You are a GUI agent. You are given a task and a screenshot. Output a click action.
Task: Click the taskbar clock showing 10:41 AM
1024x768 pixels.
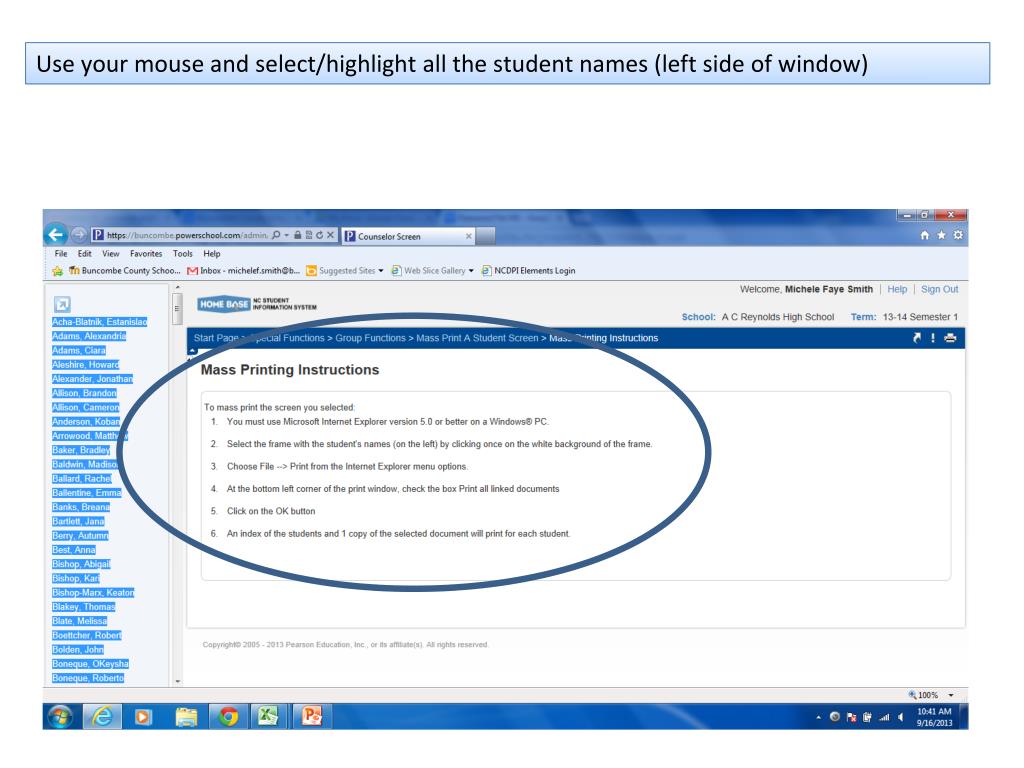click(934, 717)
